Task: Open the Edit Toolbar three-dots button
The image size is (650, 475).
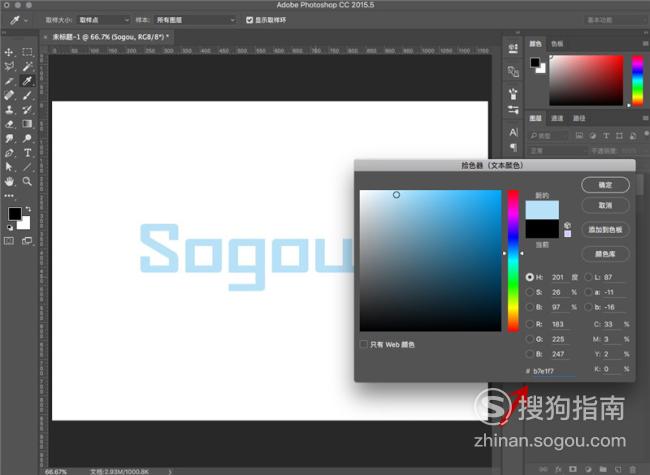Action: [x=9, y=196]
